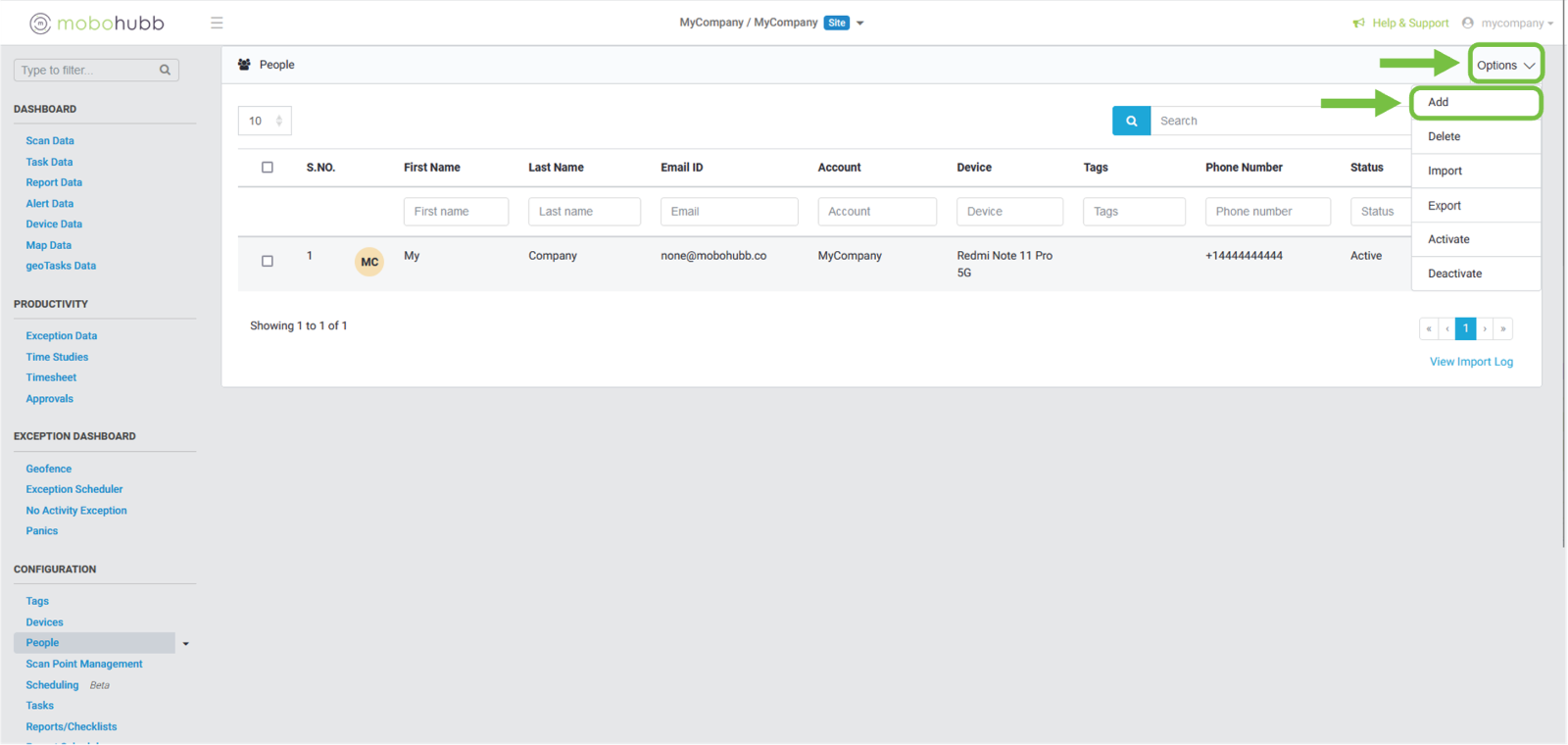The height and width of the screenshot is (745, 1568).
Task: Click the MC avatar badge
Action: pos(369,262)
